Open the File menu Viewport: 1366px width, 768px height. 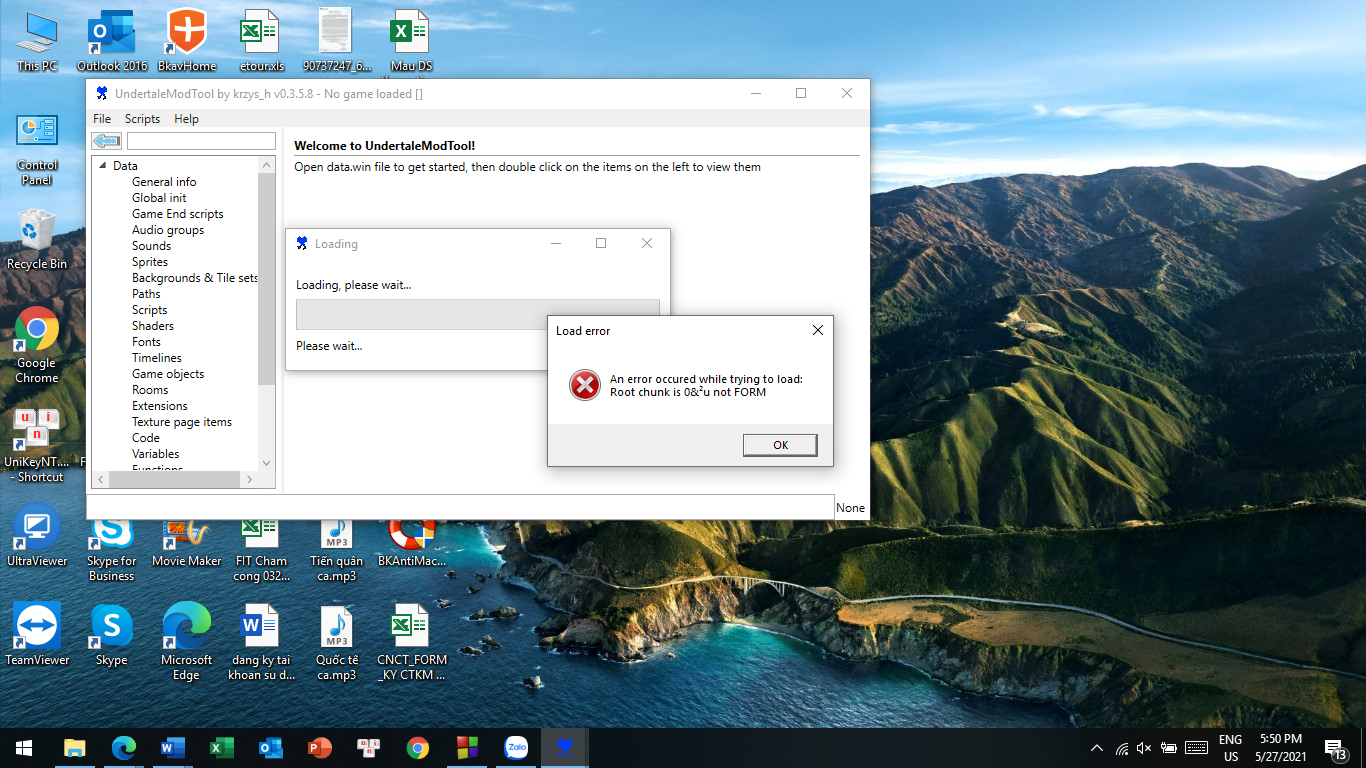point(102,118)
